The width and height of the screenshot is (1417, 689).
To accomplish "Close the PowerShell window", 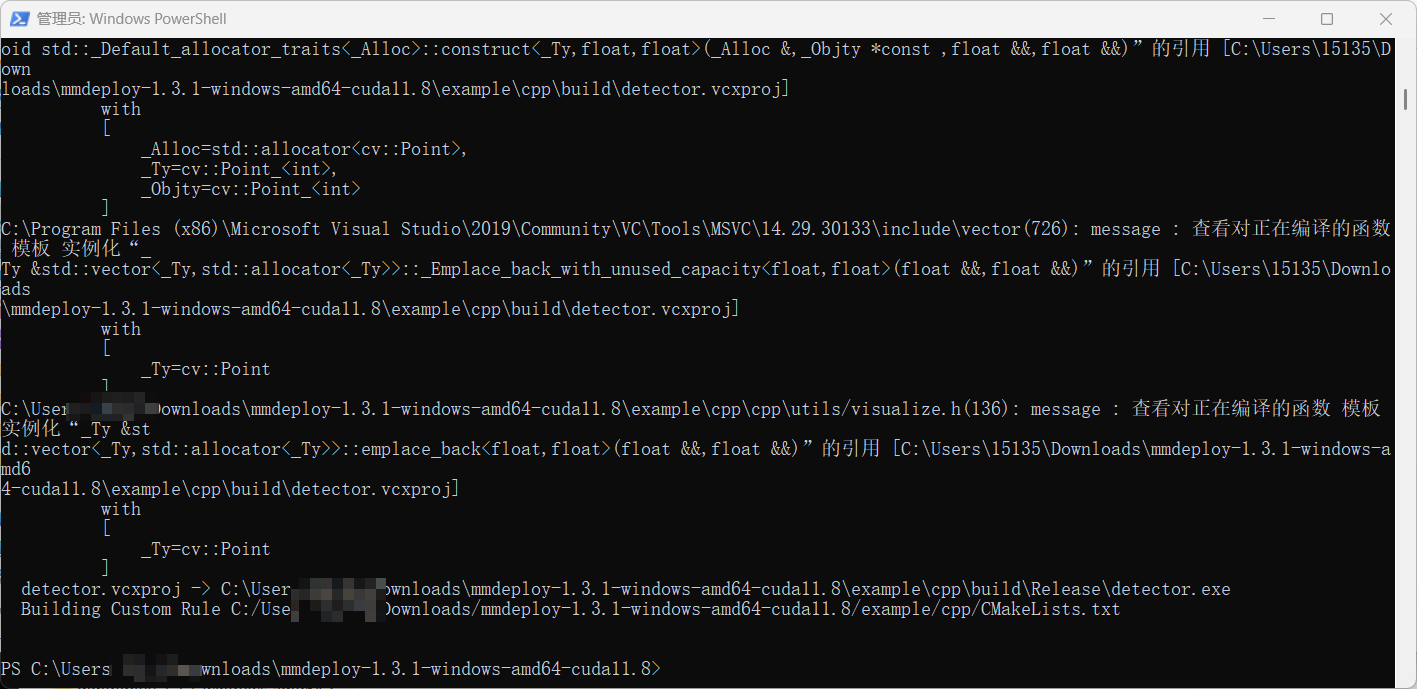I will (1386, 18).
